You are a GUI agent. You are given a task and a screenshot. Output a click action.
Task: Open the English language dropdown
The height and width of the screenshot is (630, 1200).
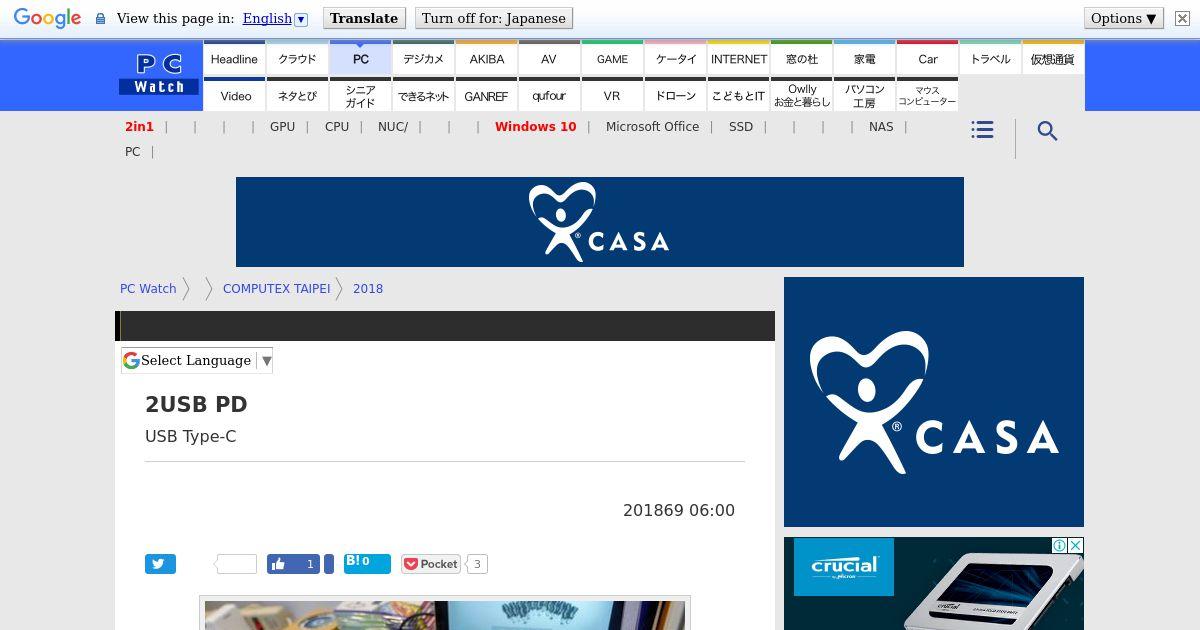[x=275, y=18]
